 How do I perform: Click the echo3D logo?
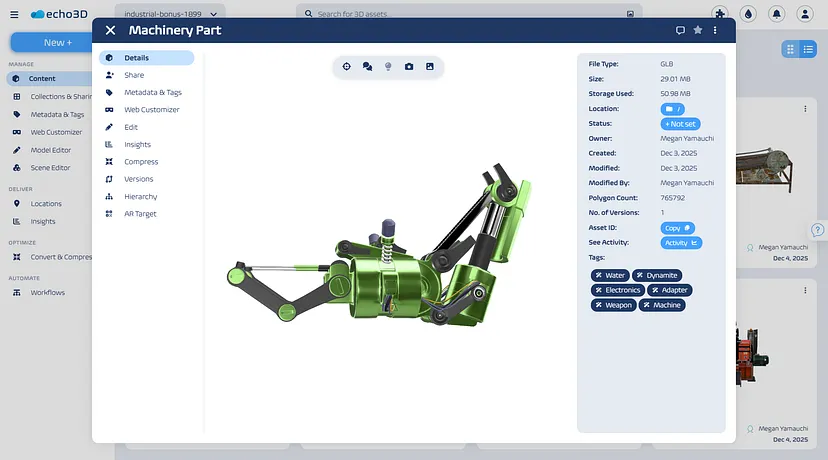click(59, 14)
